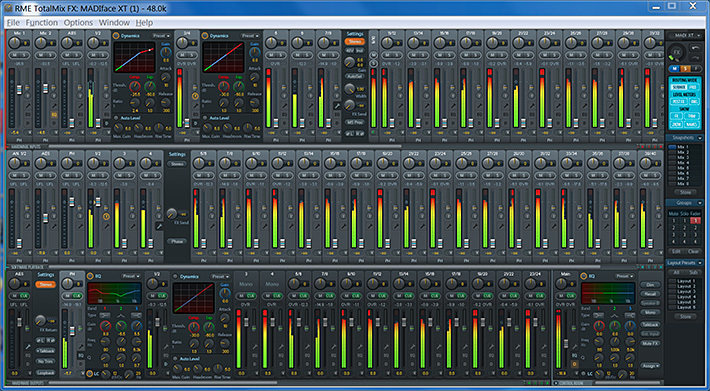Click the Dynamics power icon on Mic channel panel
Screen dimensions: 710x391
click(116, 35)
